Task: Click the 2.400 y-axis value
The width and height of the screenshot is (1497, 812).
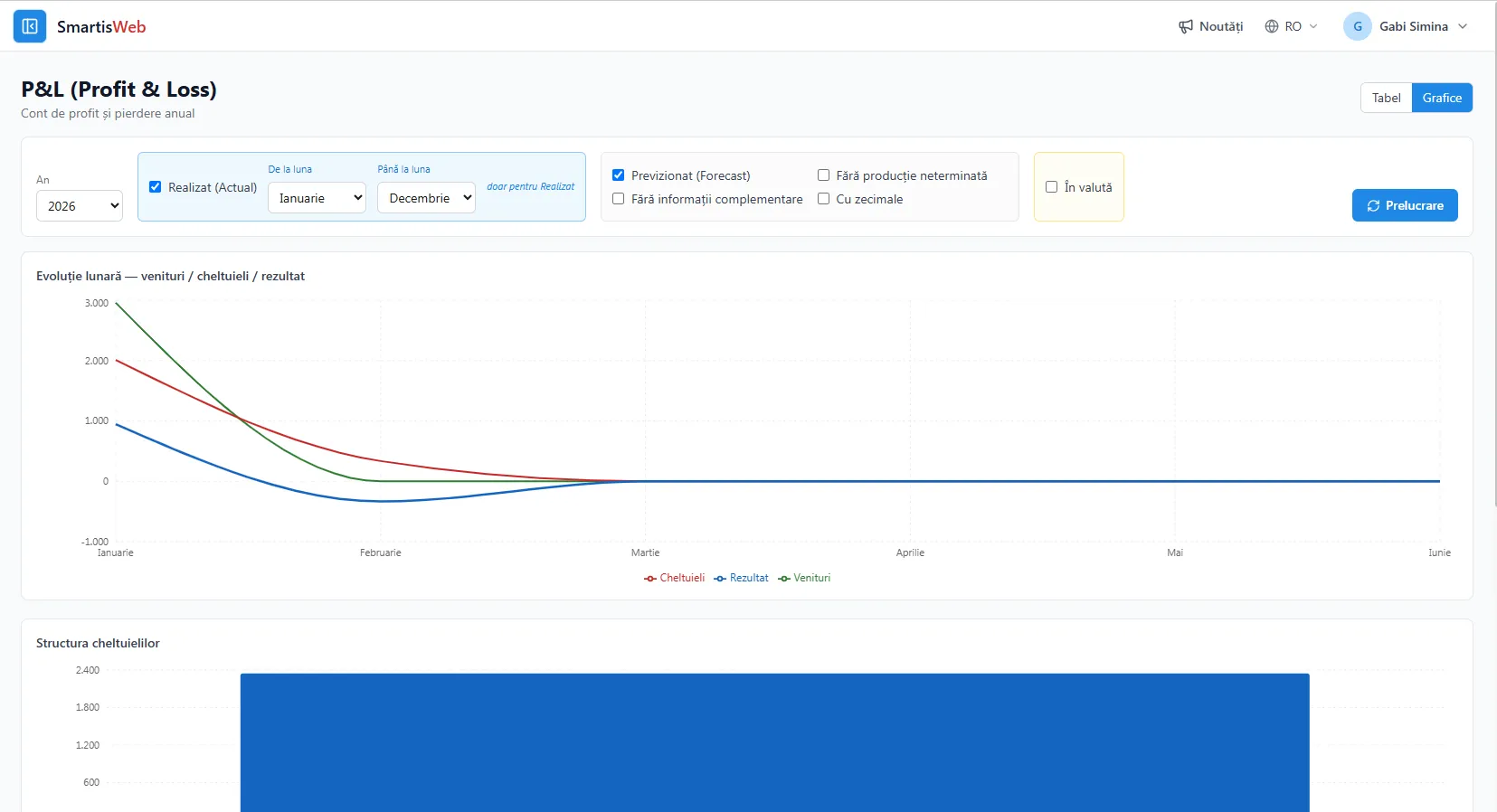Action: 88,670
